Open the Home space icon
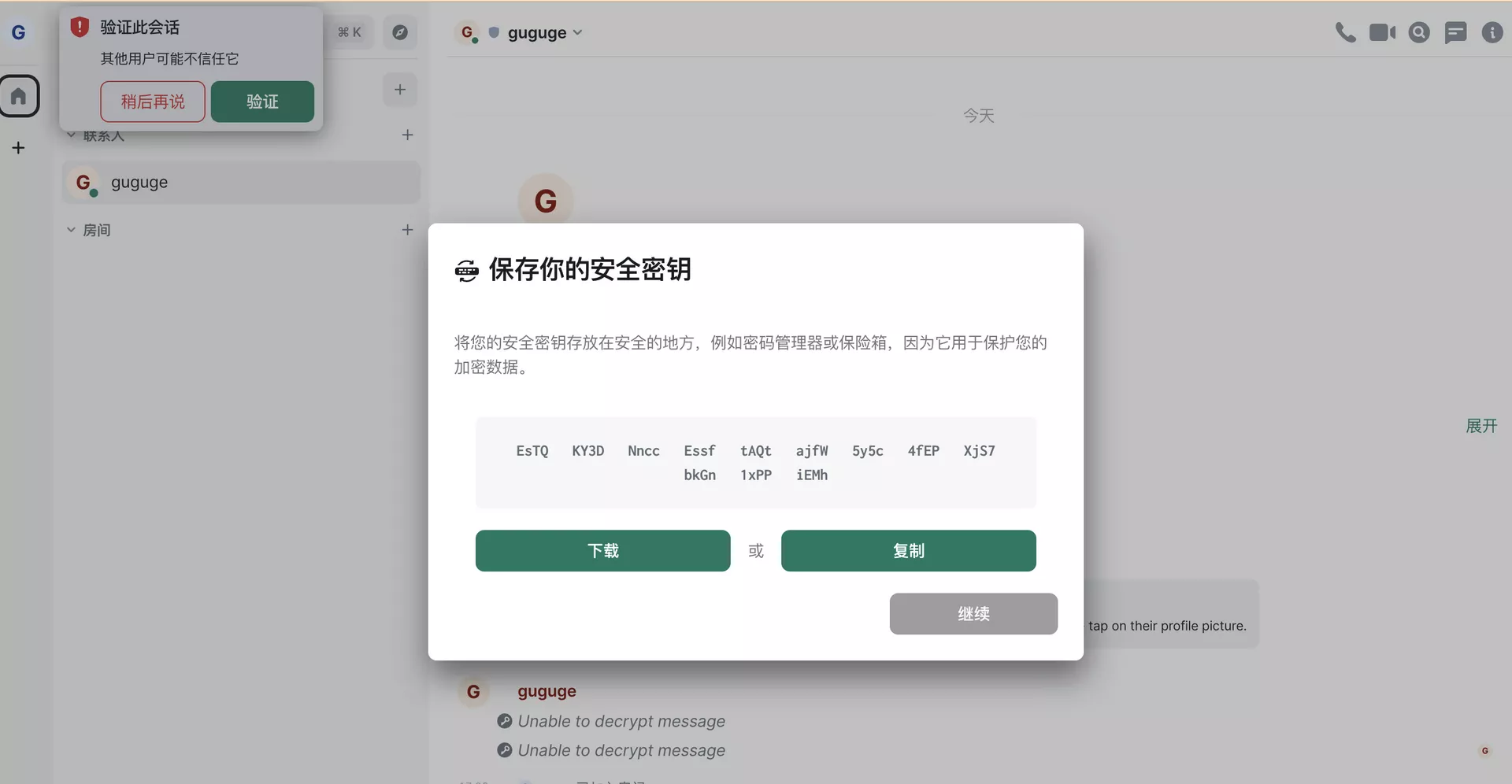The width and height of the screenshot is (1512, 784). [x=19, y=96]
